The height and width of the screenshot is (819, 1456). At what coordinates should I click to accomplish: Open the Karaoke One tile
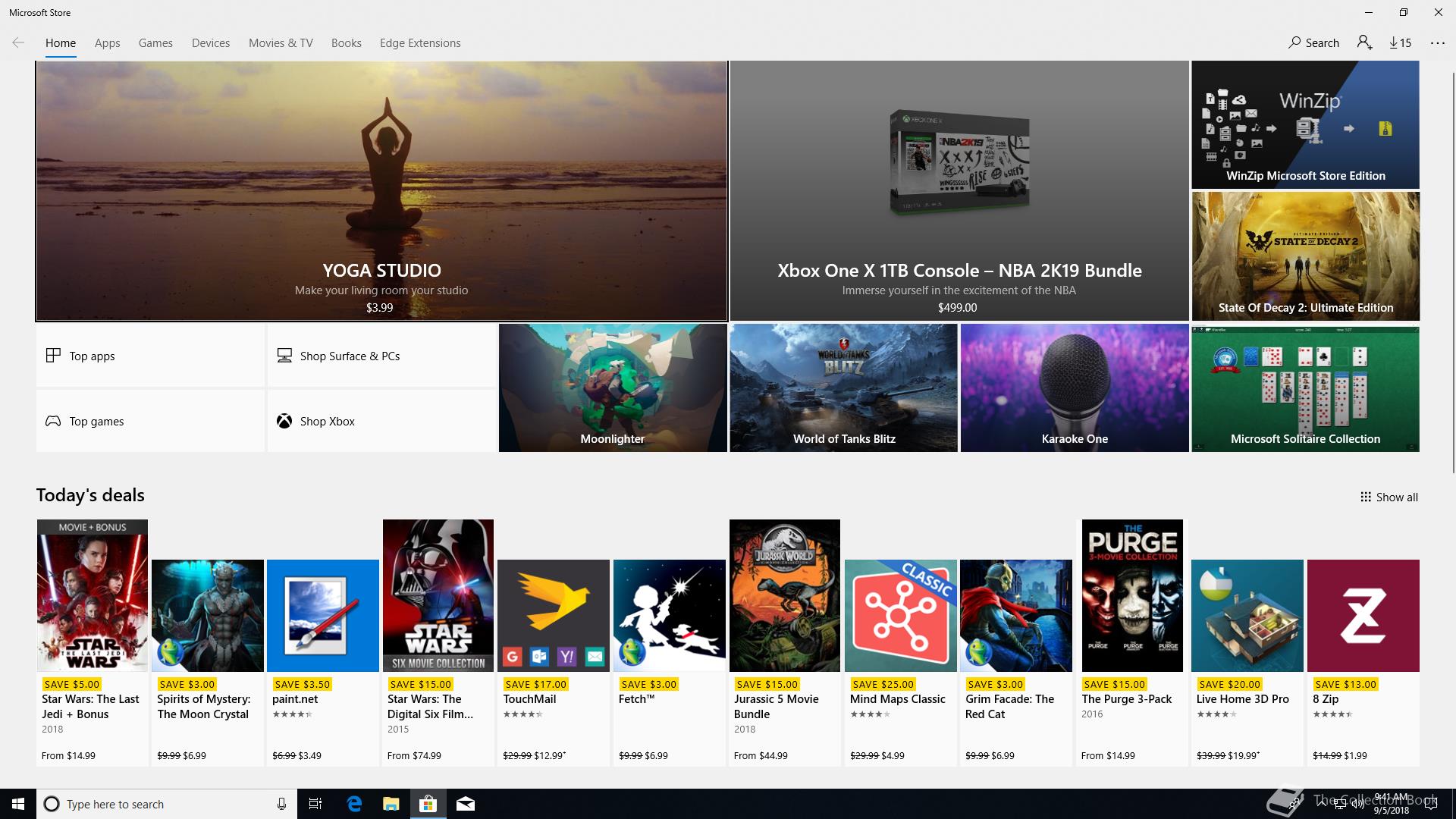click(1075, 388)
